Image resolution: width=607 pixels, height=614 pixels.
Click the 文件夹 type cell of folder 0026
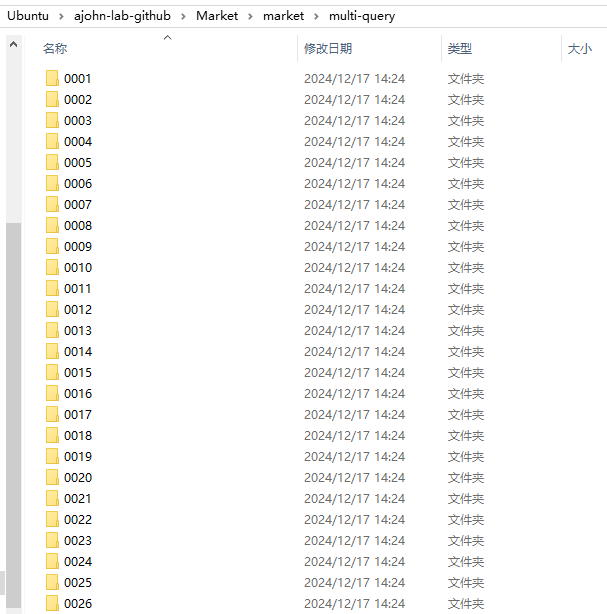pyautogui.click(x=466, y=604)
